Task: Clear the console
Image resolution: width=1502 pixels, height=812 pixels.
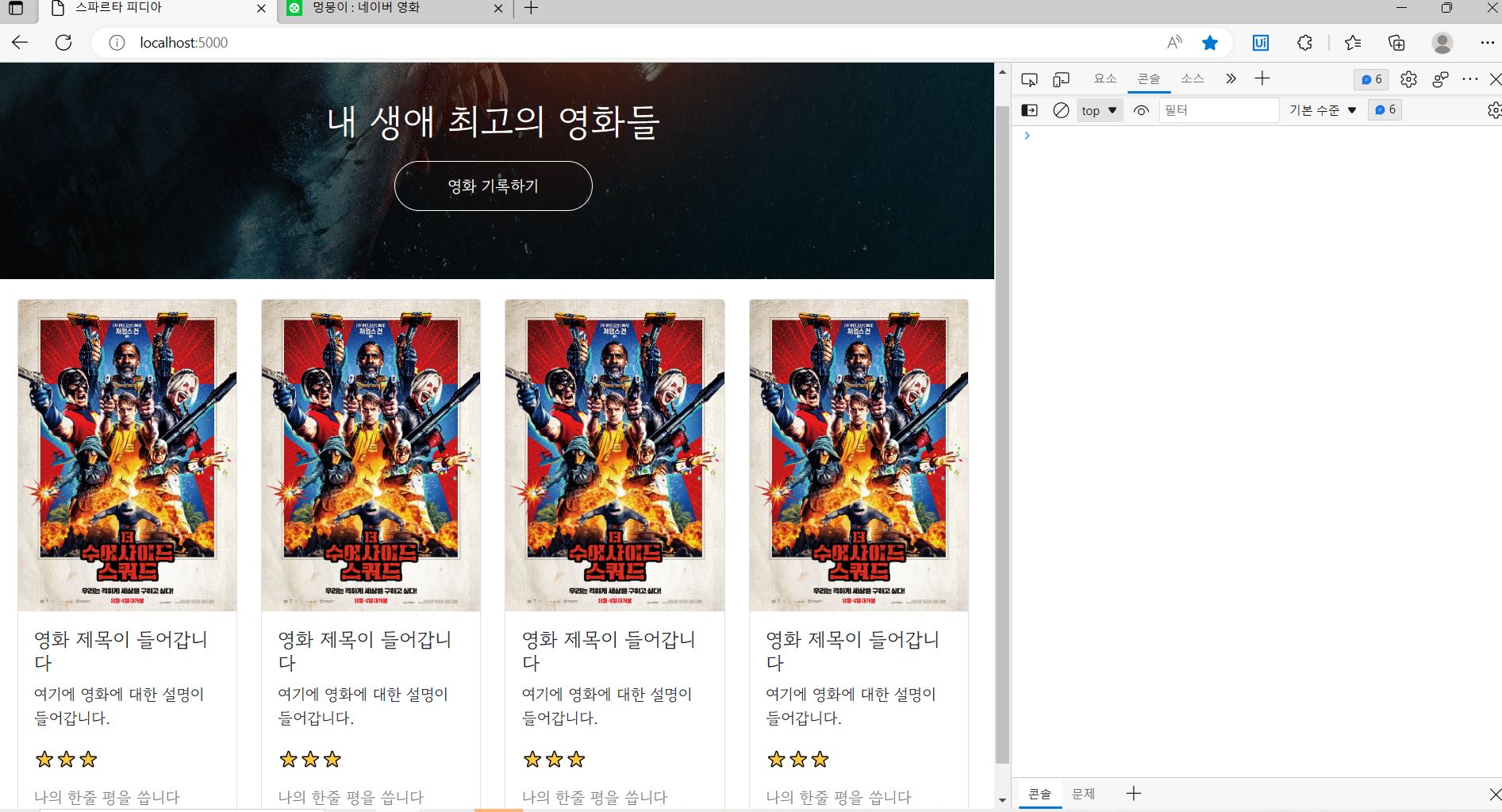Action: tap(1061, 110)
